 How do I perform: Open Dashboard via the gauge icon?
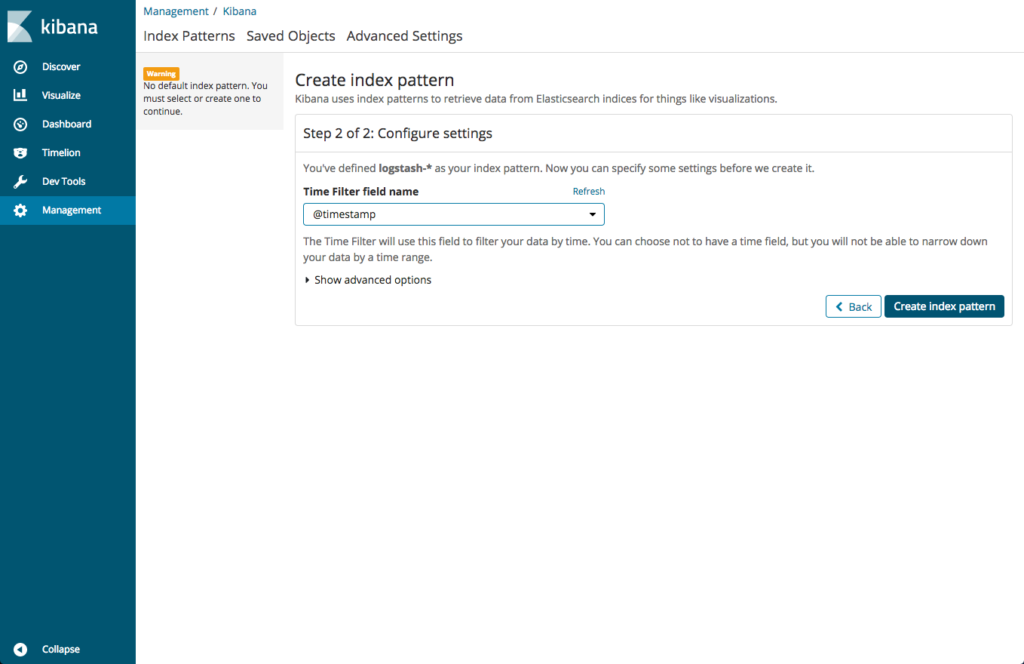pos(20,125)
